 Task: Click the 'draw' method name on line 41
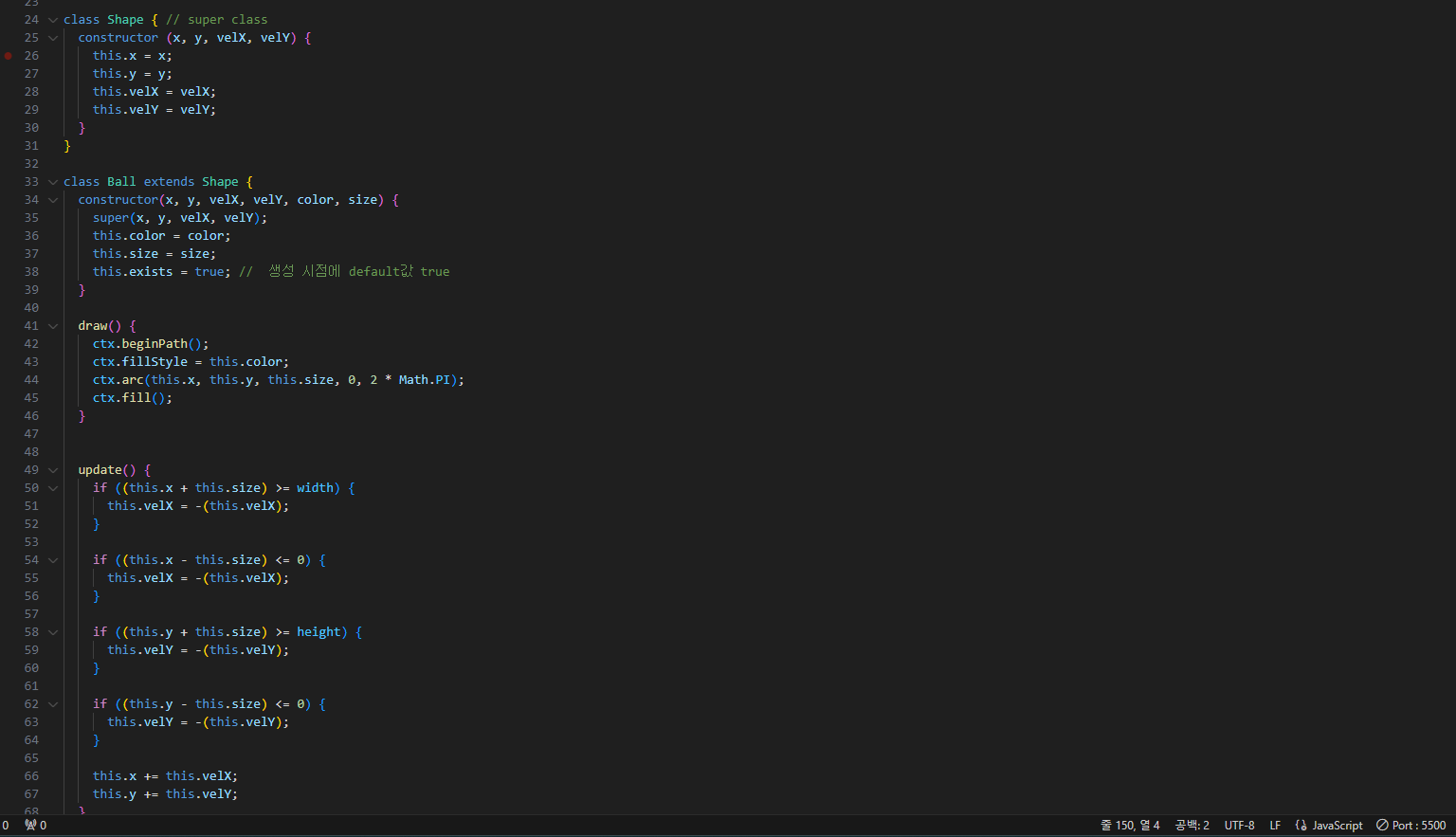(93, 326)
